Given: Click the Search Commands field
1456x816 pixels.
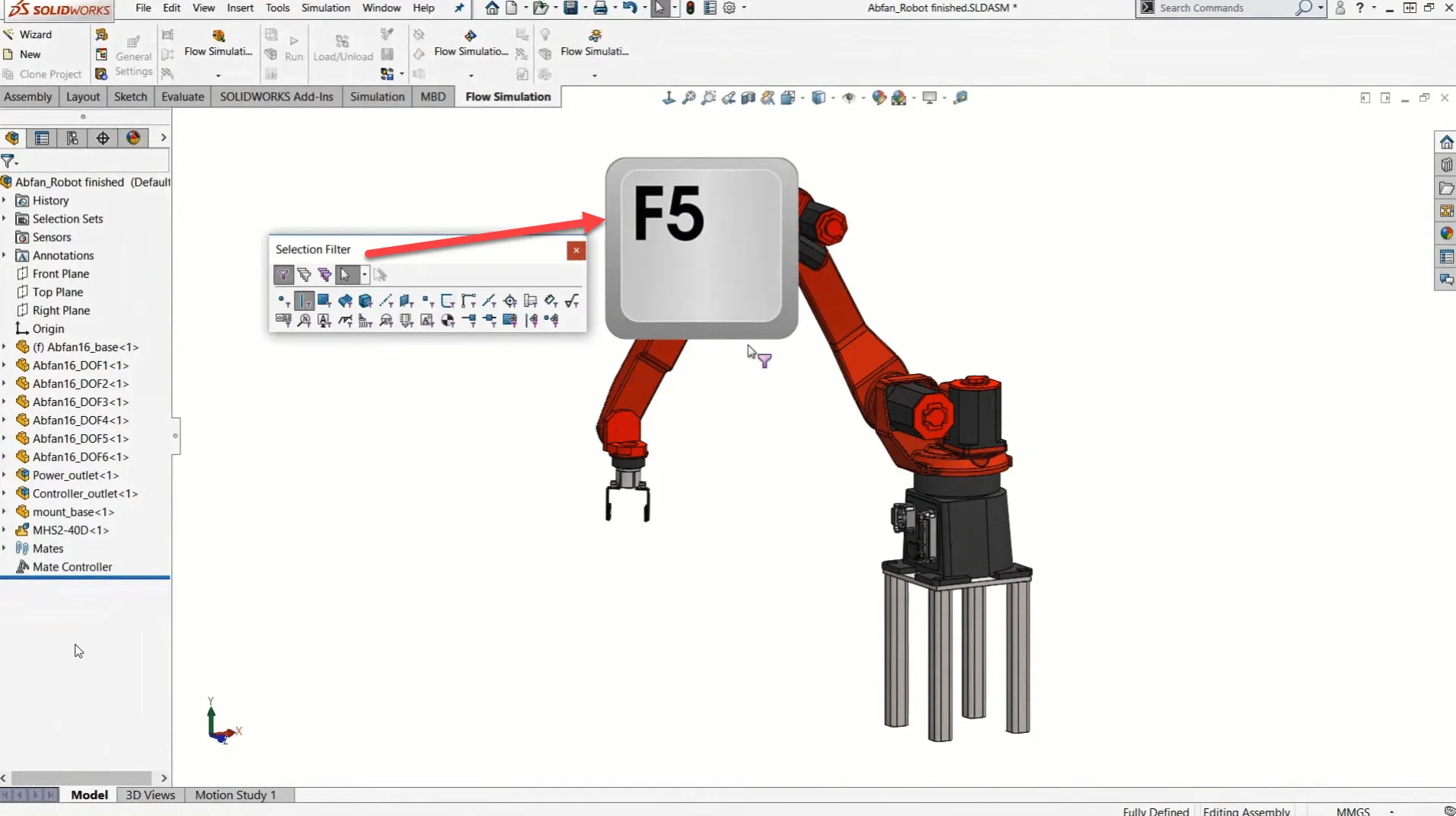Looking at the screenshot, I should click(1218, 8).
